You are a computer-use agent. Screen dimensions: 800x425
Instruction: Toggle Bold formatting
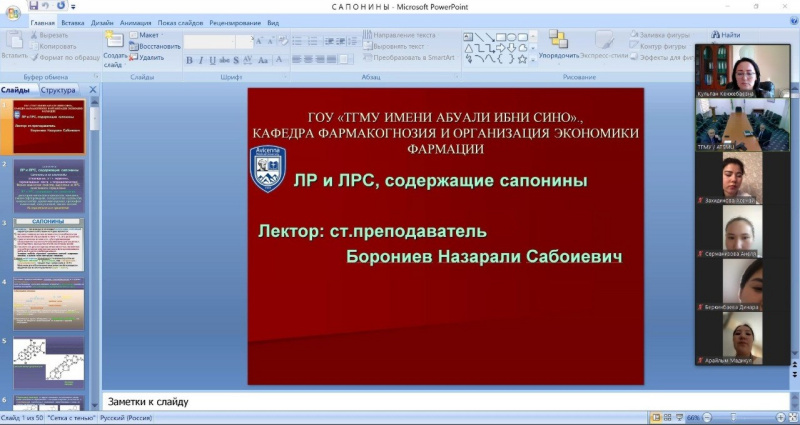click(x=189, y=60)
